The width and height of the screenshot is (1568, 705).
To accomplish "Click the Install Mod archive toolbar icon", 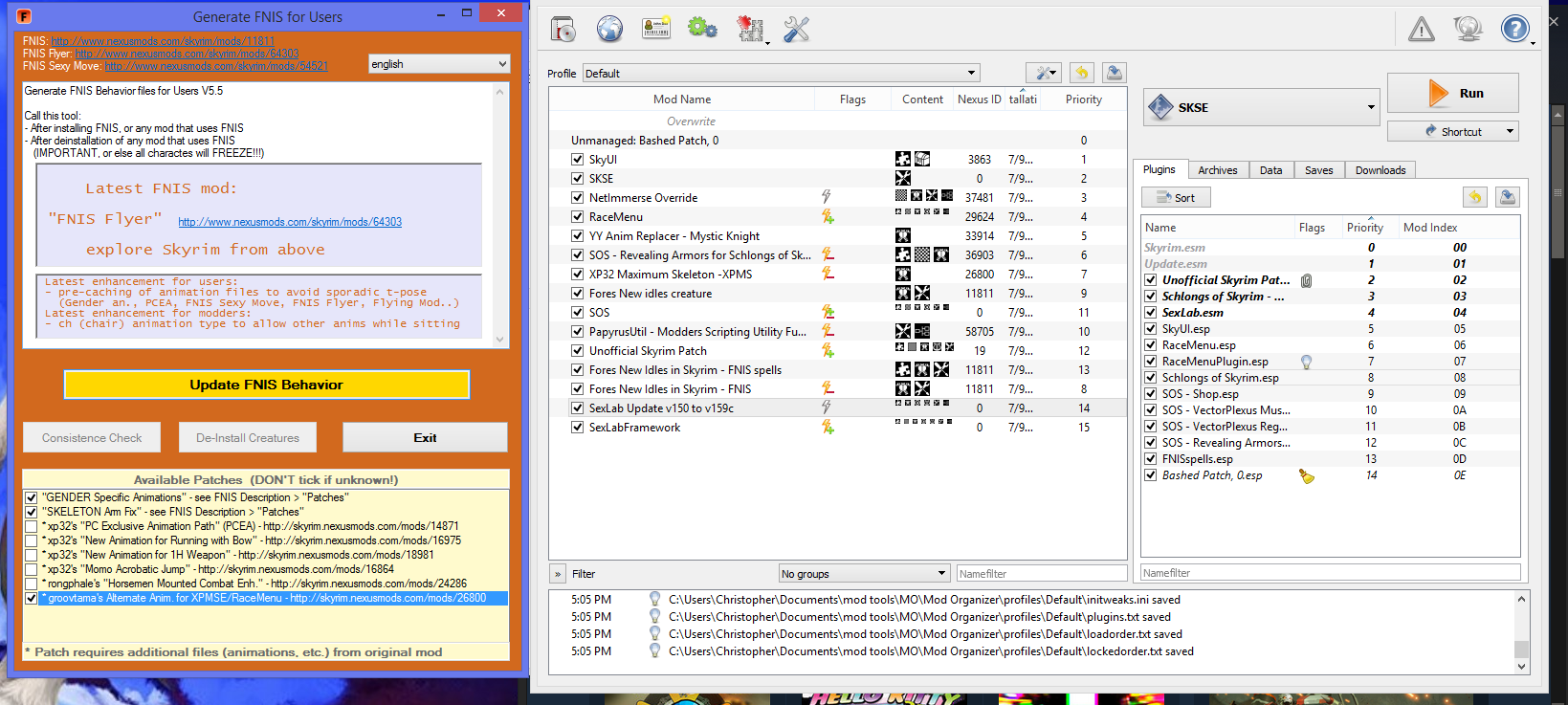I will (x=563, y=30).
